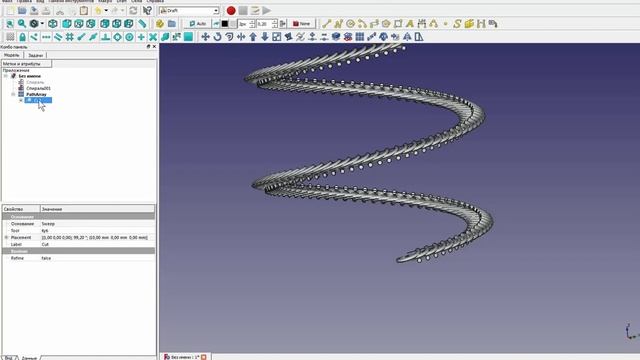Click the Fit all view icon
Viewport: 640px width, 360px height.
tap(10, 24)
